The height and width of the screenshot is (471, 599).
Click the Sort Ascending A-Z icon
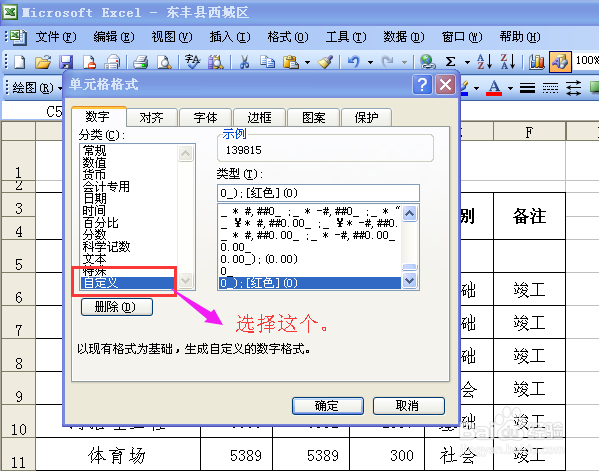click(x=485, y=62)
